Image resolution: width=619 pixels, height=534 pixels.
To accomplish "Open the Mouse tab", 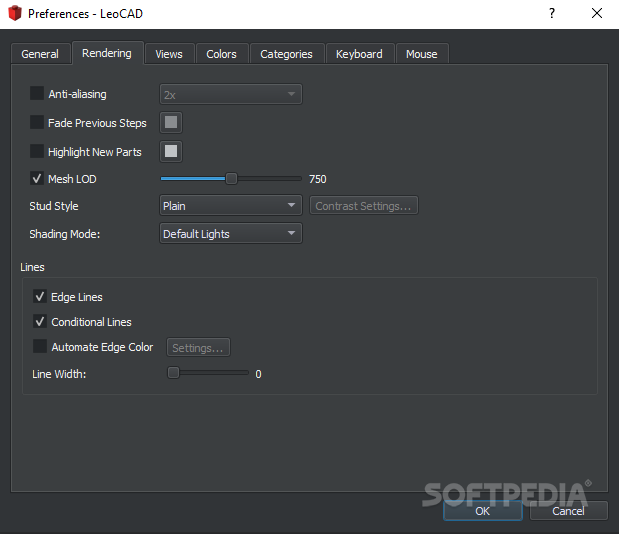I will tap(422, 54).
